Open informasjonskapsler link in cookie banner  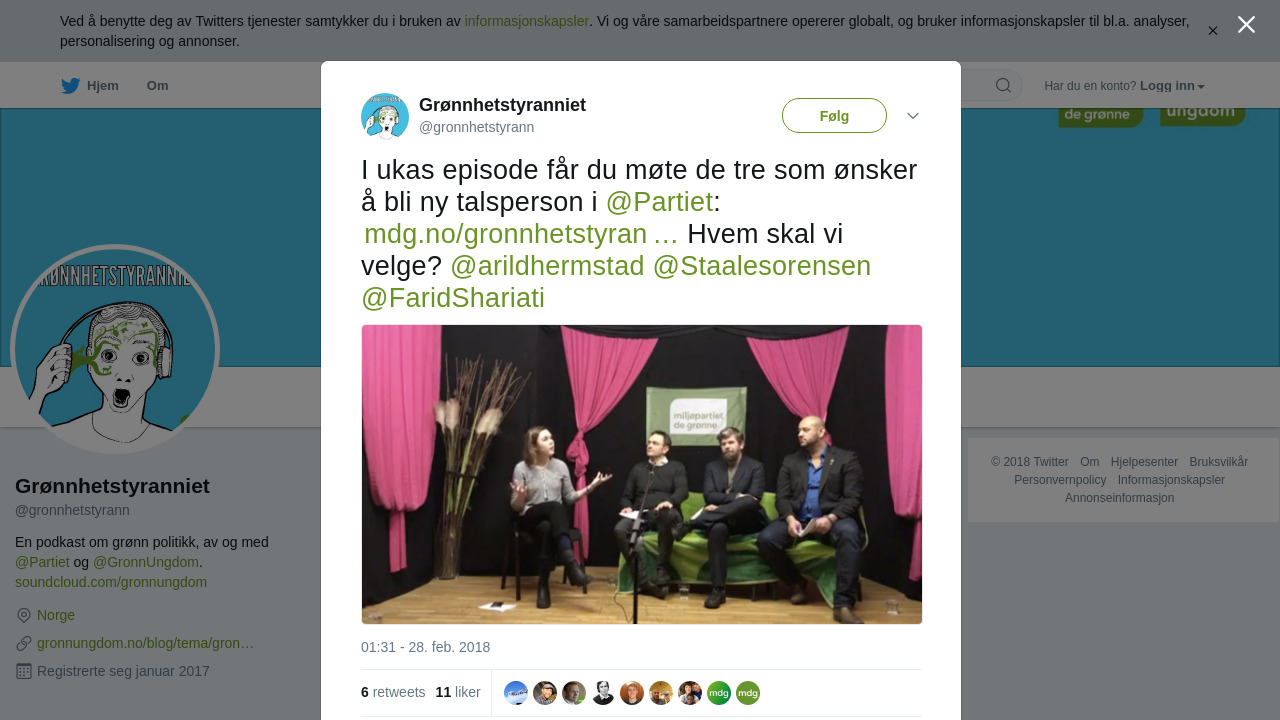tap(527, 21)
